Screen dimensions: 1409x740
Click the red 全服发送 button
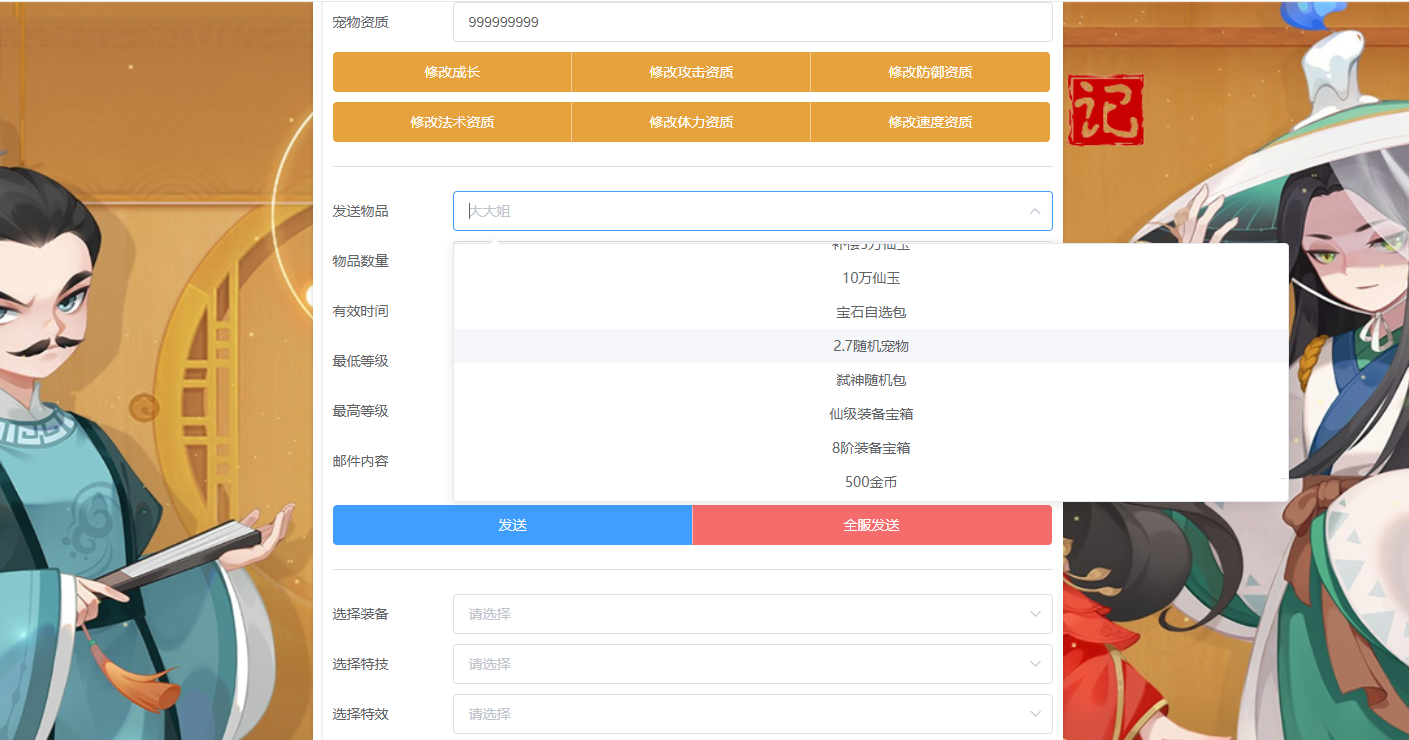(871, 525)
